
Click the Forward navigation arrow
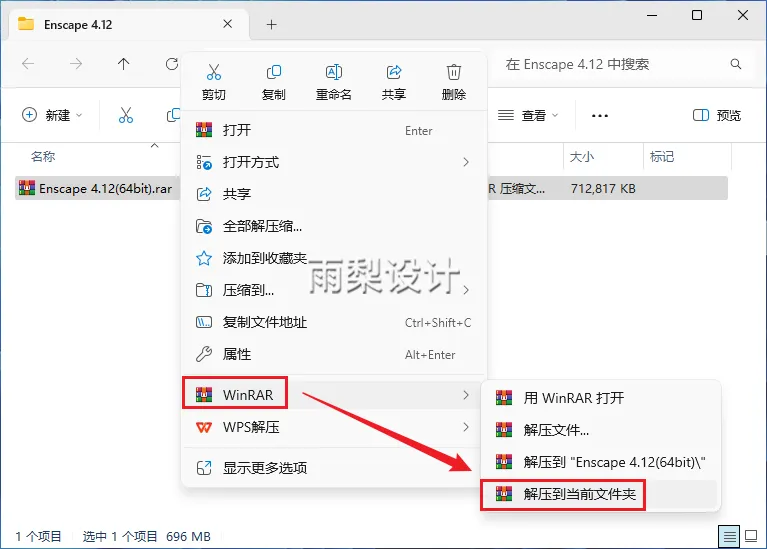pos(76,64)
